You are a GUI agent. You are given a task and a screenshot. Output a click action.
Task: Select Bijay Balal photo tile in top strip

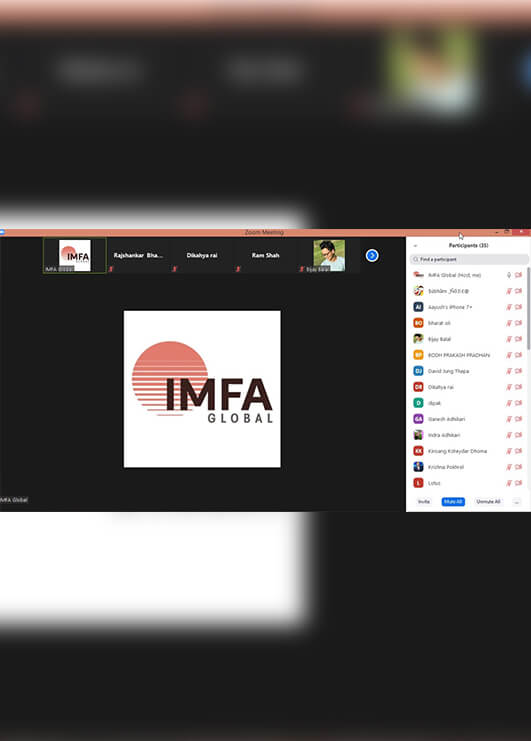329,256
